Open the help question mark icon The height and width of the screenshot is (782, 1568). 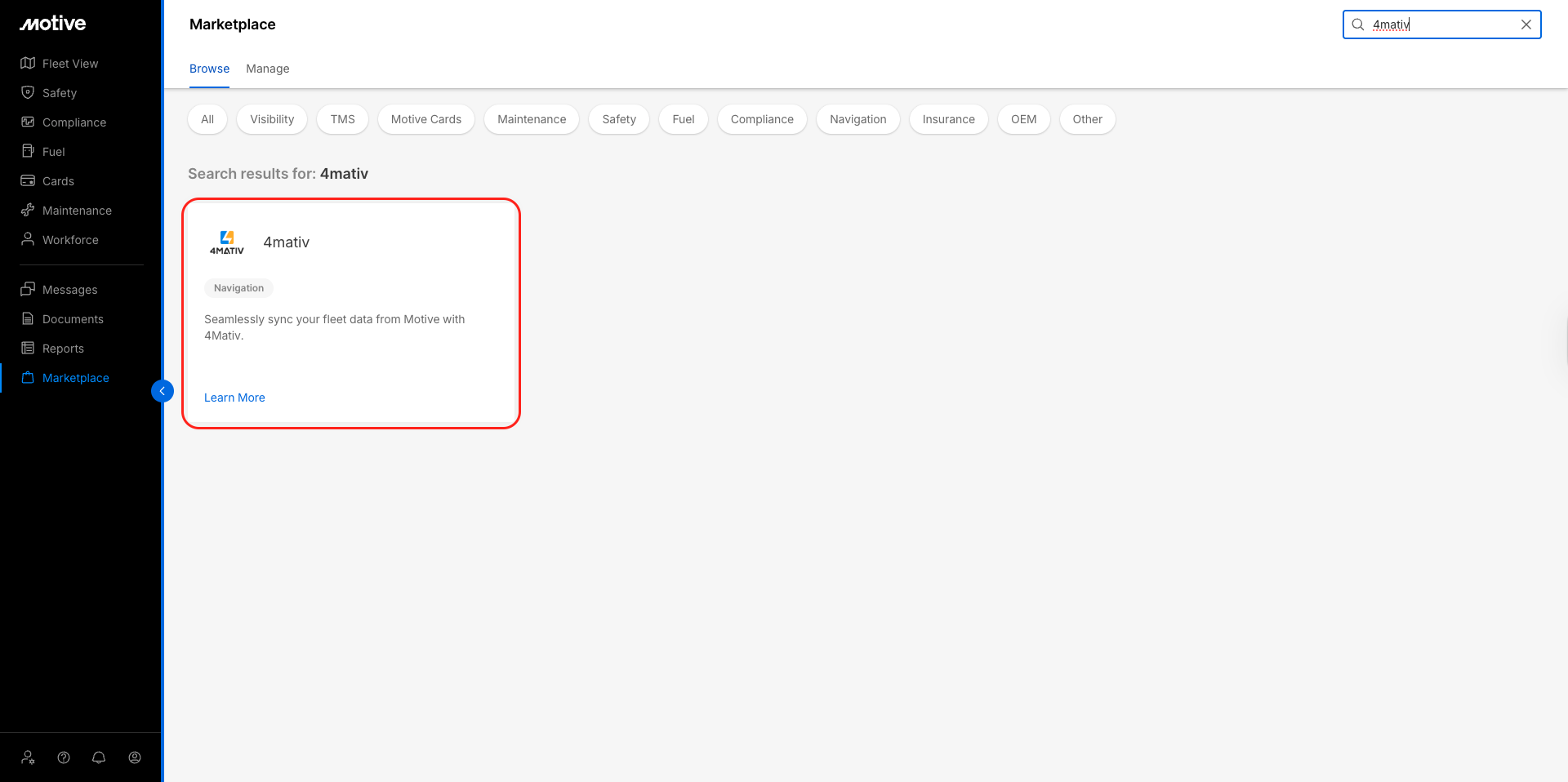[x=64, y=758]
